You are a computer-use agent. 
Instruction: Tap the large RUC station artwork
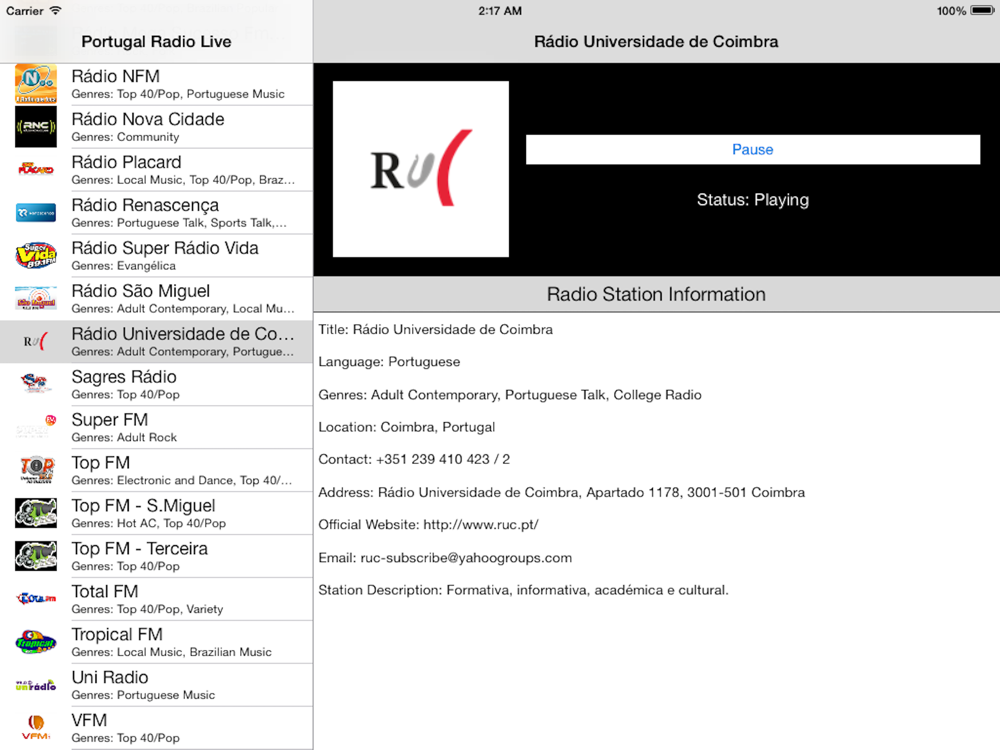421,169
